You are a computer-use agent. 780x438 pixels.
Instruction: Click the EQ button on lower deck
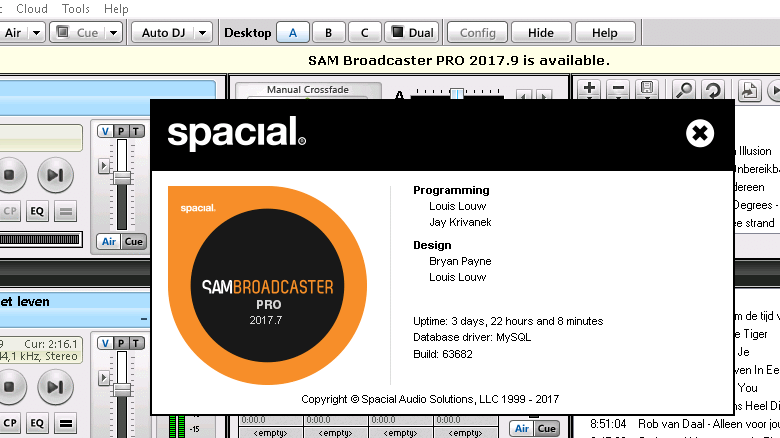pyautogui.click(x=37, y=424)
